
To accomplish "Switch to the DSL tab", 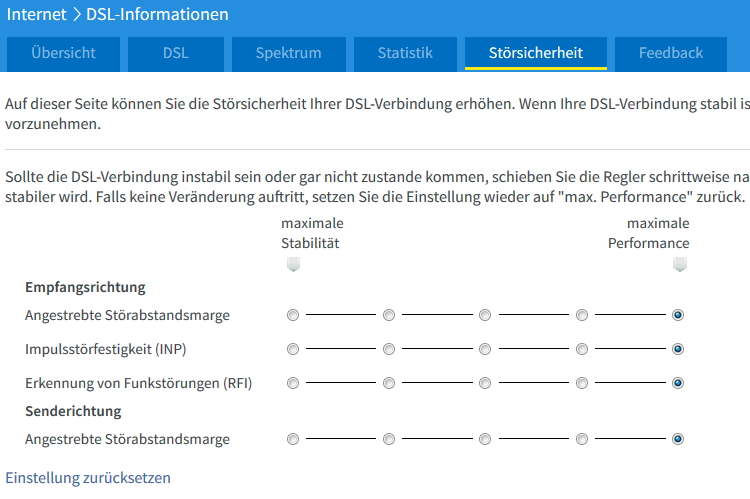I will tap(176, 54).
